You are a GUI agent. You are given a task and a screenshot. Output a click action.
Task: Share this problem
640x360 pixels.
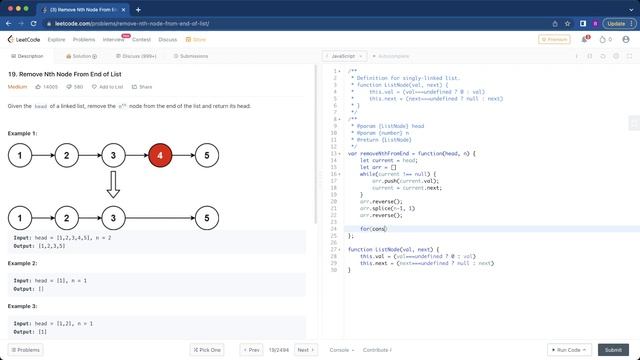pos(142,87)
